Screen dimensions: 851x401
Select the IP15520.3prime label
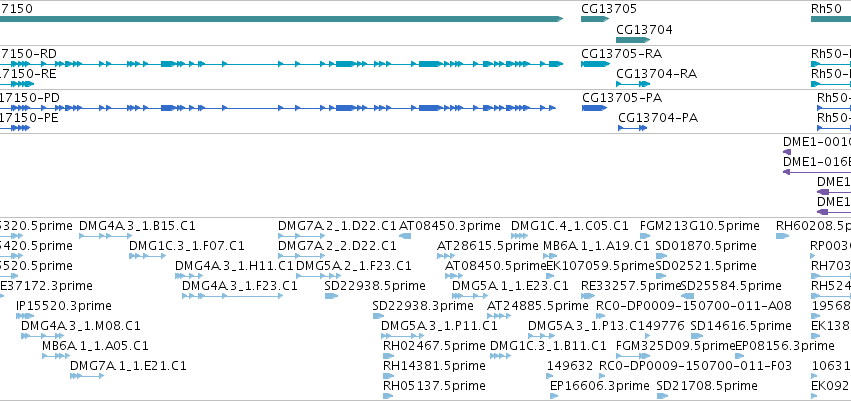pyautogui.click(x=64, y=306)
